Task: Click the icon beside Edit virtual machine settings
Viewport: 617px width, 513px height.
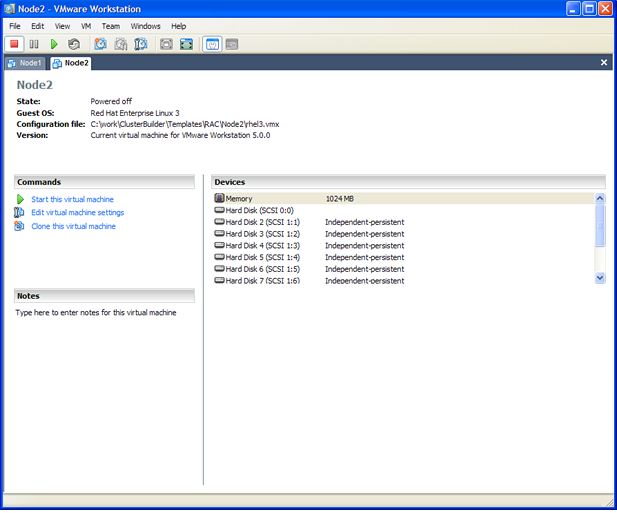Action: pyautogui.click(x=19, y=212)
